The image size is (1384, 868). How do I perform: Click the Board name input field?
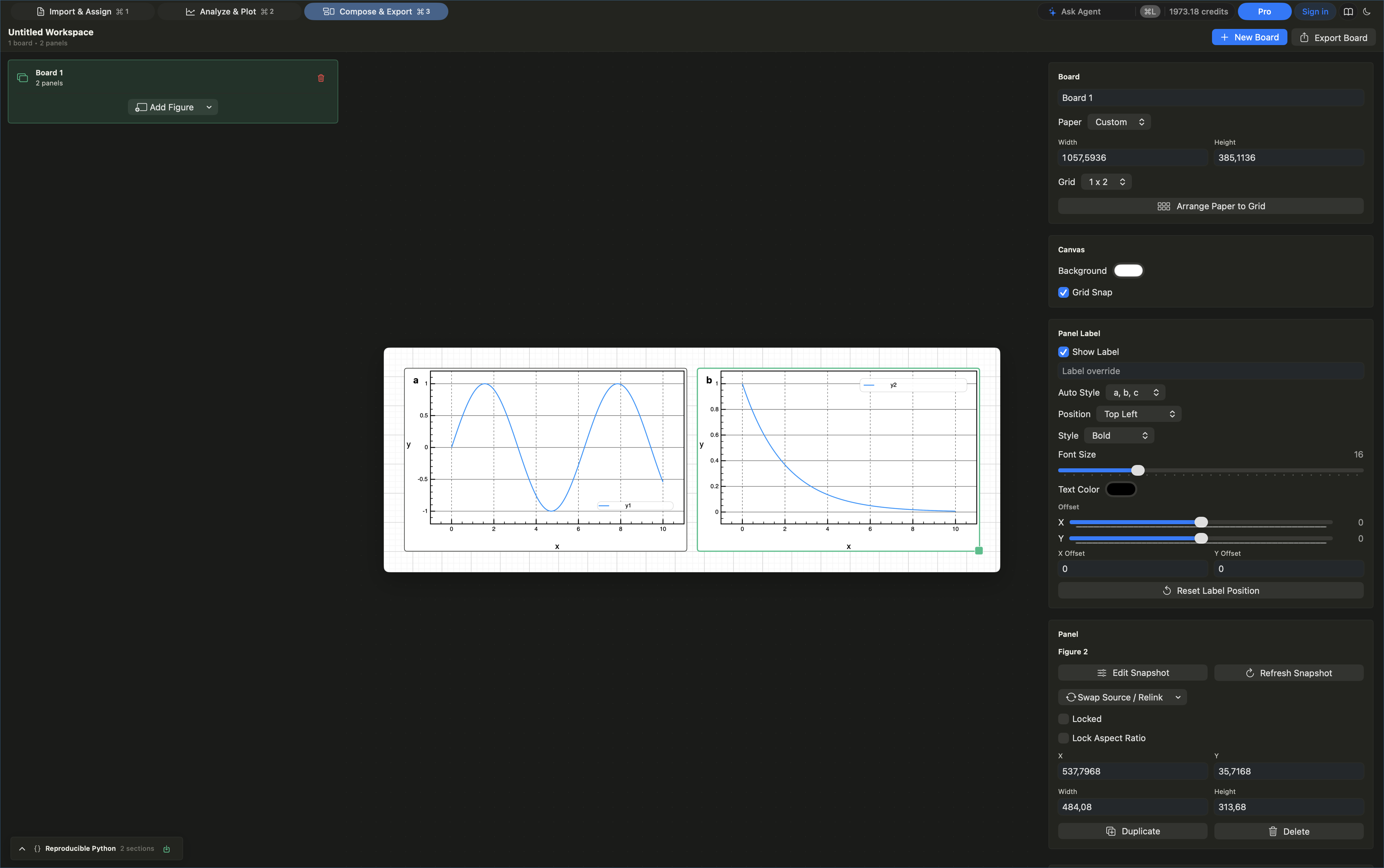[x=1211, y=98]
